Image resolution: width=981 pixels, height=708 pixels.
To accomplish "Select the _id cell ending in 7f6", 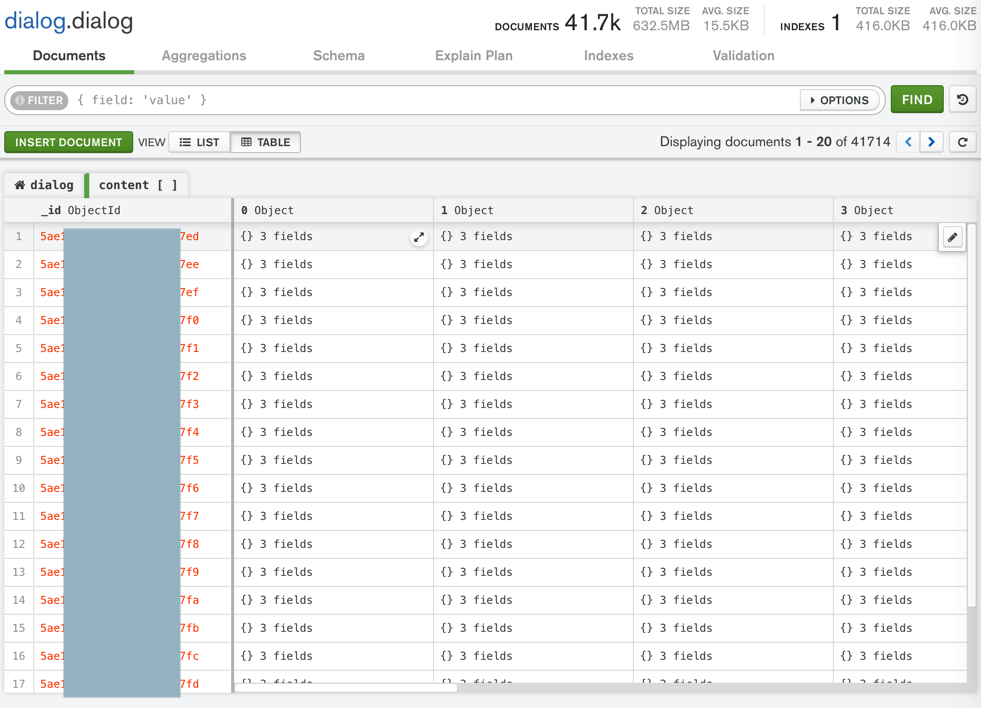I will [x=133, y=488].
